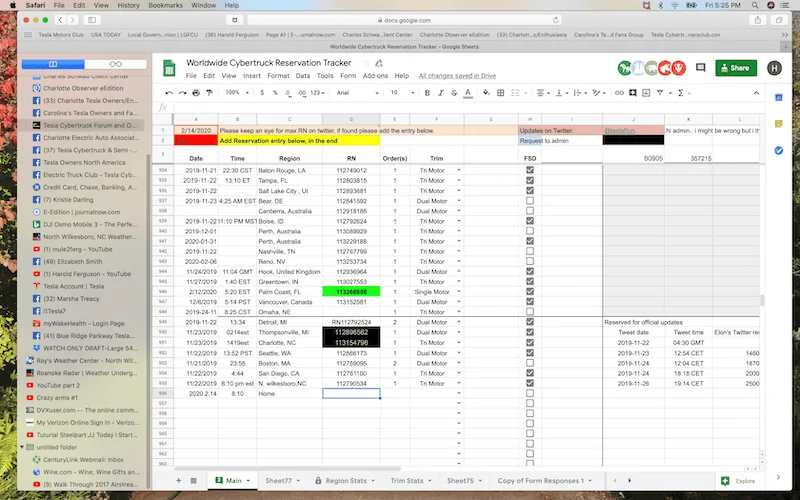800x500 pixels.
Task: Show the Safari sidebar toggle icon
Action: [92, 20]
